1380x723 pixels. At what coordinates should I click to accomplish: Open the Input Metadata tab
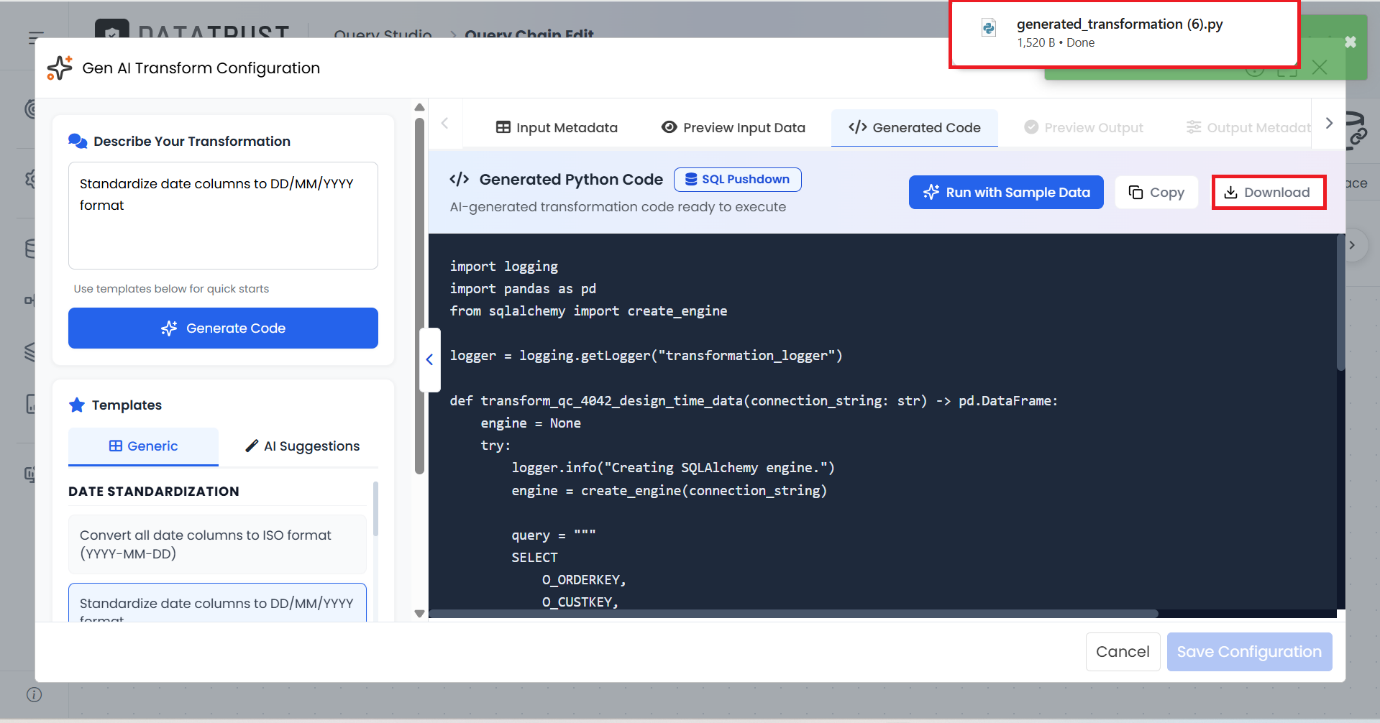coord(557,128)
